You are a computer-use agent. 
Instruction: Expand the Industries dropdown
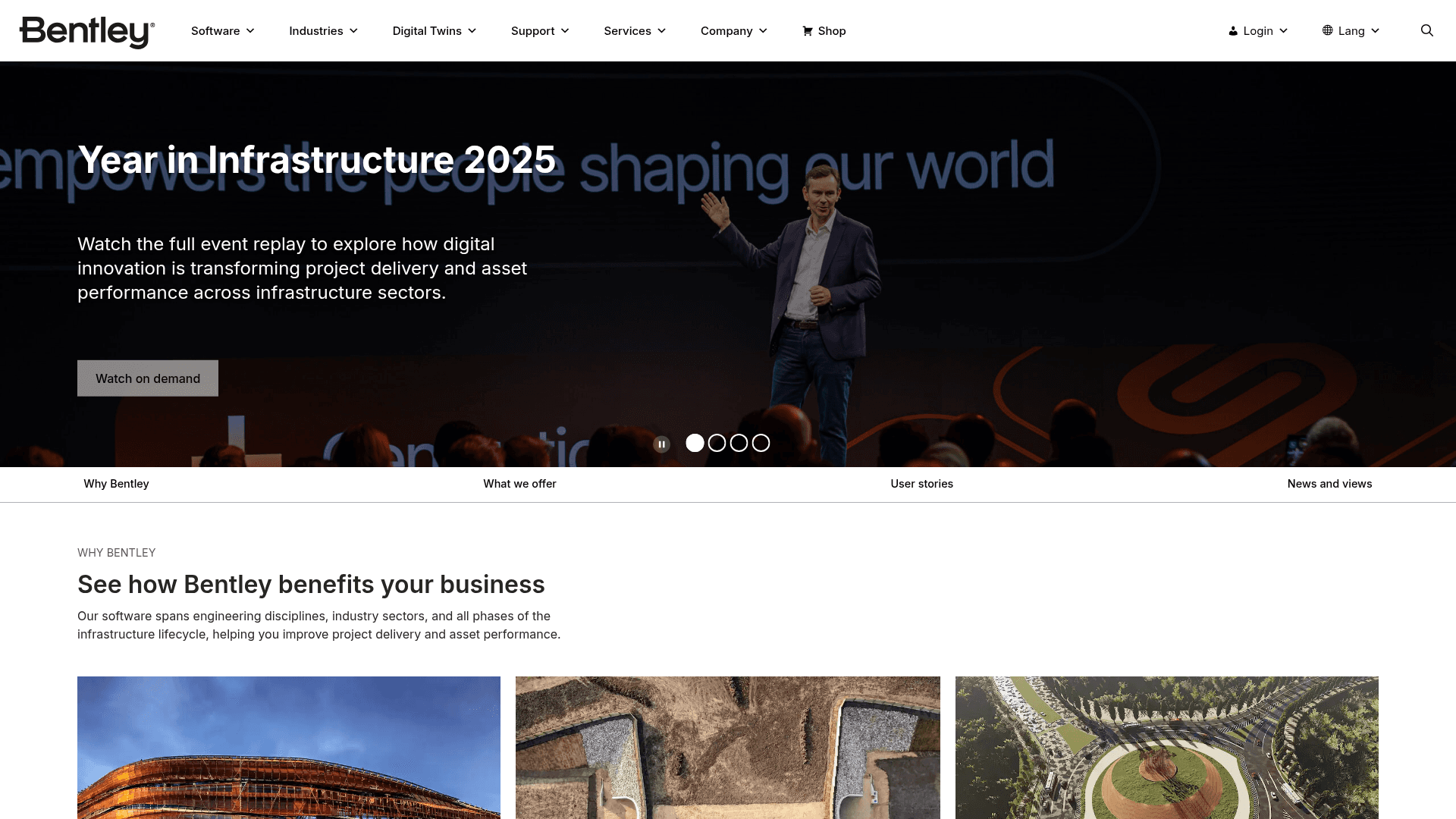pos(323,31)
